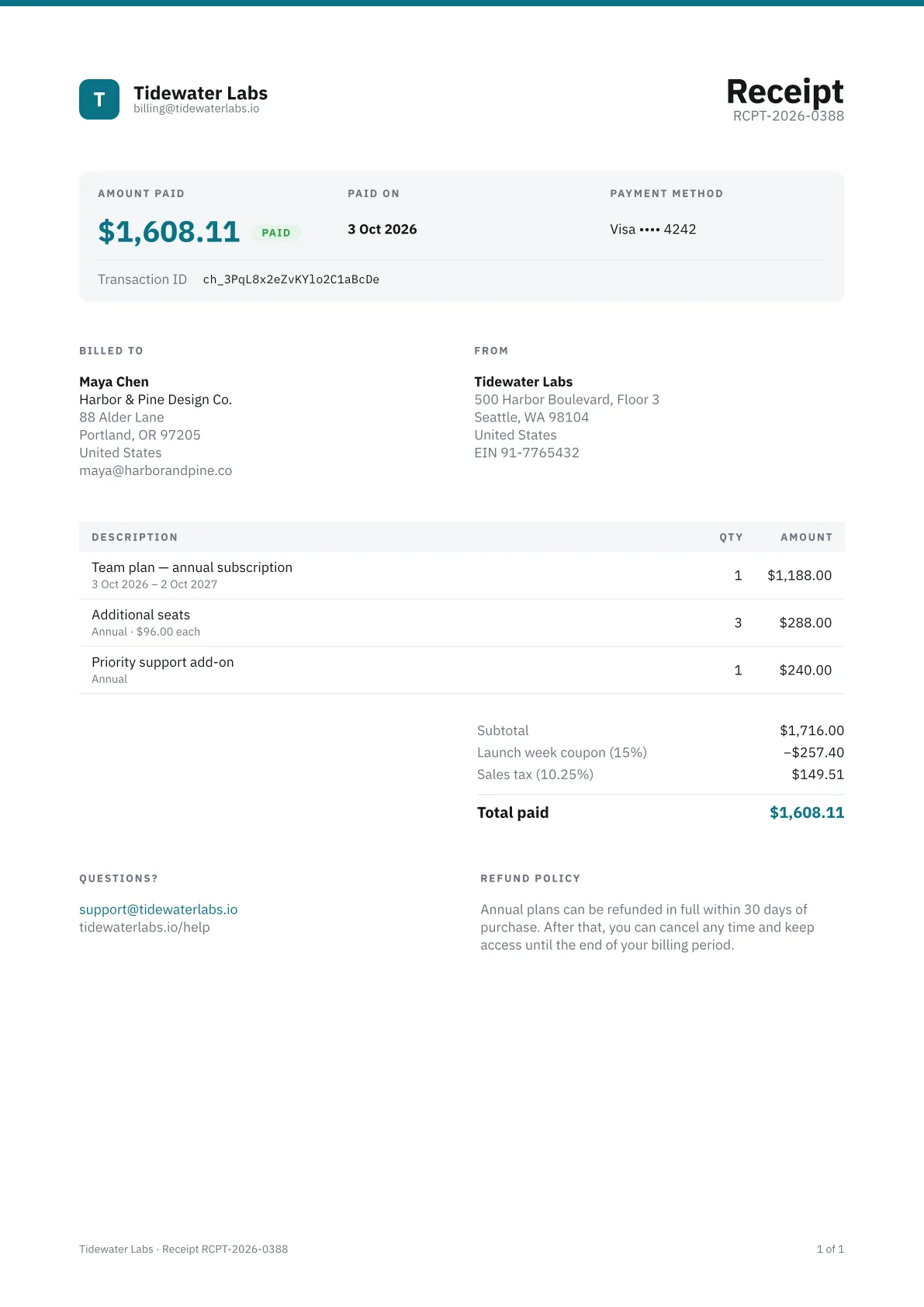The height and width of the screenshot is (1307, 924).
Task: Click the $240.00 amount cell
Action: pyautogui.click(x=805, y=670)
